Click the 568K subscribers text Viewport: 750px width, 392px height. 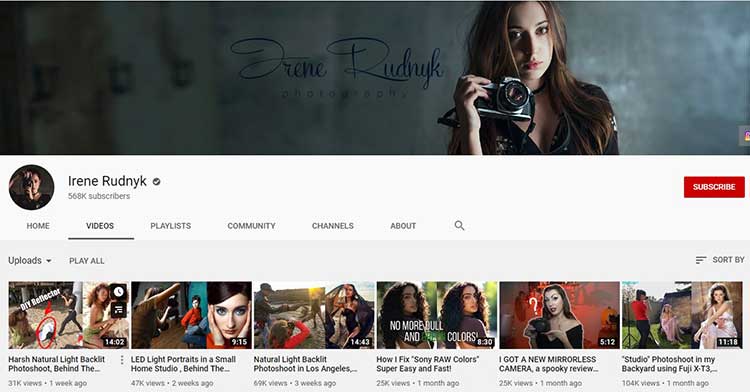point(99,196)
